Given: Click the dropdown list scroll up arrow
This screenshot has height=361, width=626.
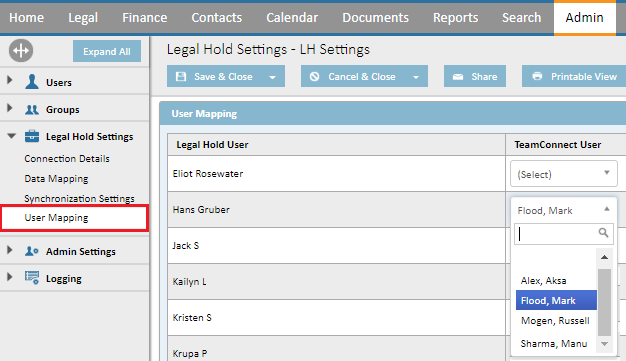Looking at the screenshot, I should click(604, 257).
